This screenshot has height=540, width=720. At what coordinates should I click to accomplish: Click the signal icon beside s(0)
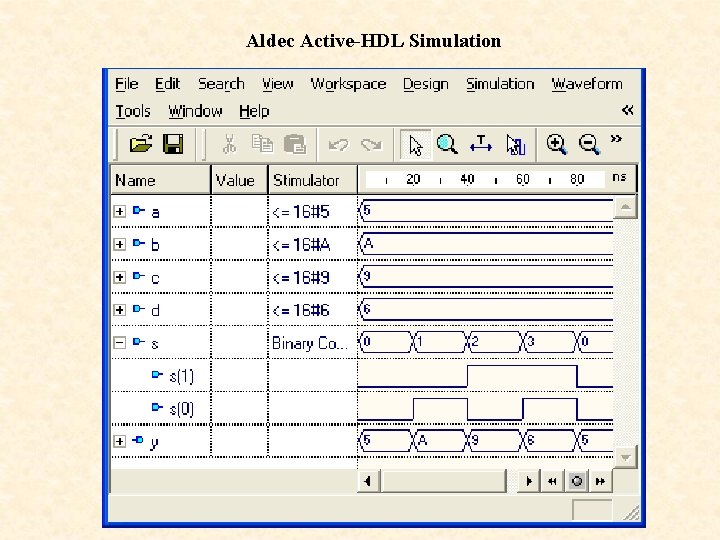[x=158, y=407]
